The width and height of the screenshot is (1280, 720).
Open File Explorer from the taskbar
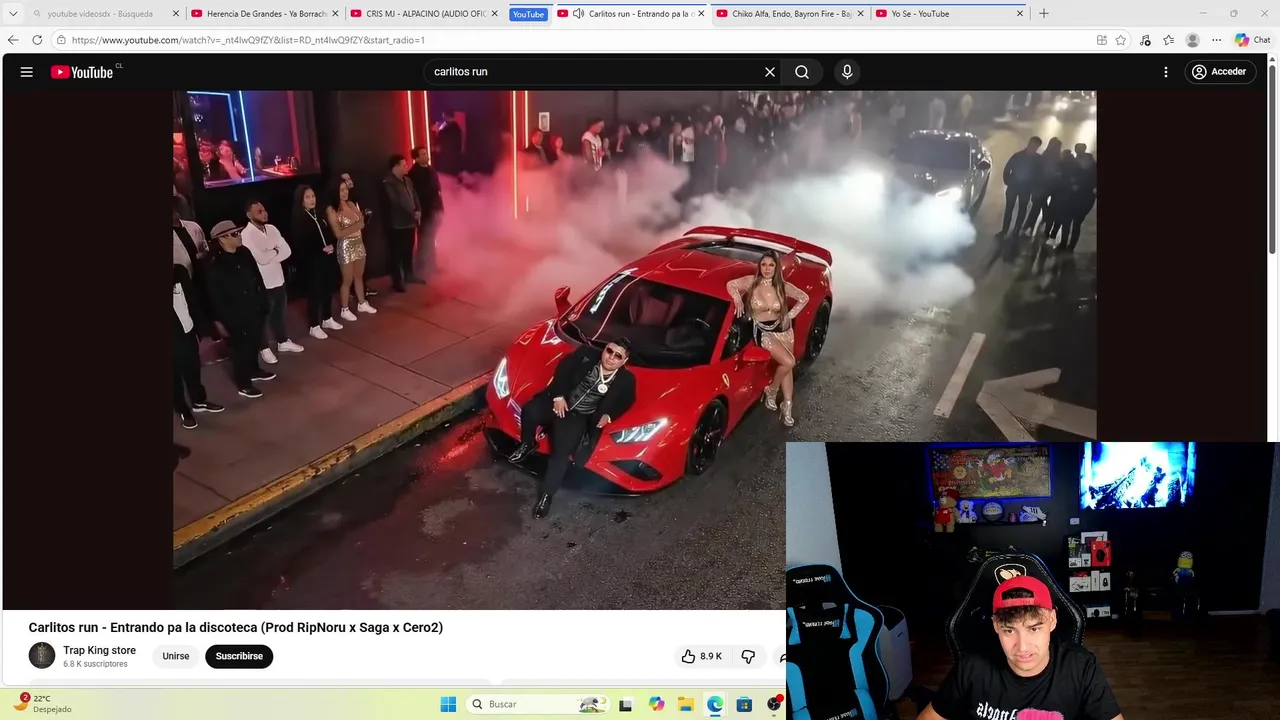(686, 704)
